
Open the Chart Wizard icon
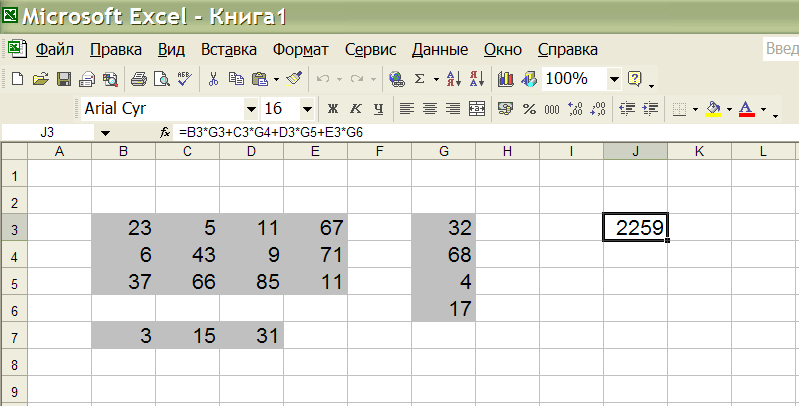505,79
